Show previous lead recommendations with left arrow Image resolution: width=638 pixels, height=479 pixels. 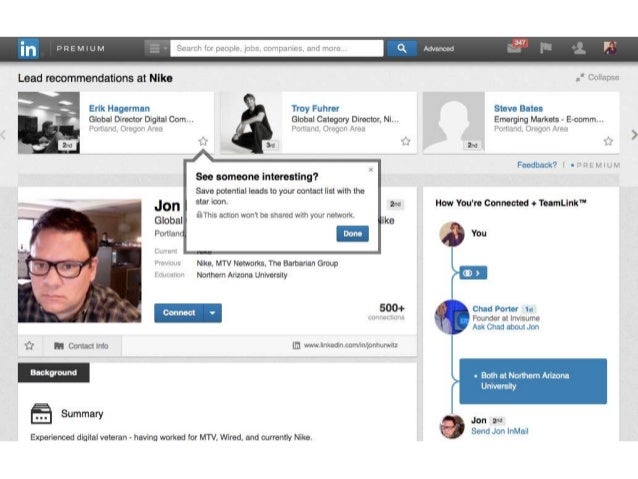3,135
